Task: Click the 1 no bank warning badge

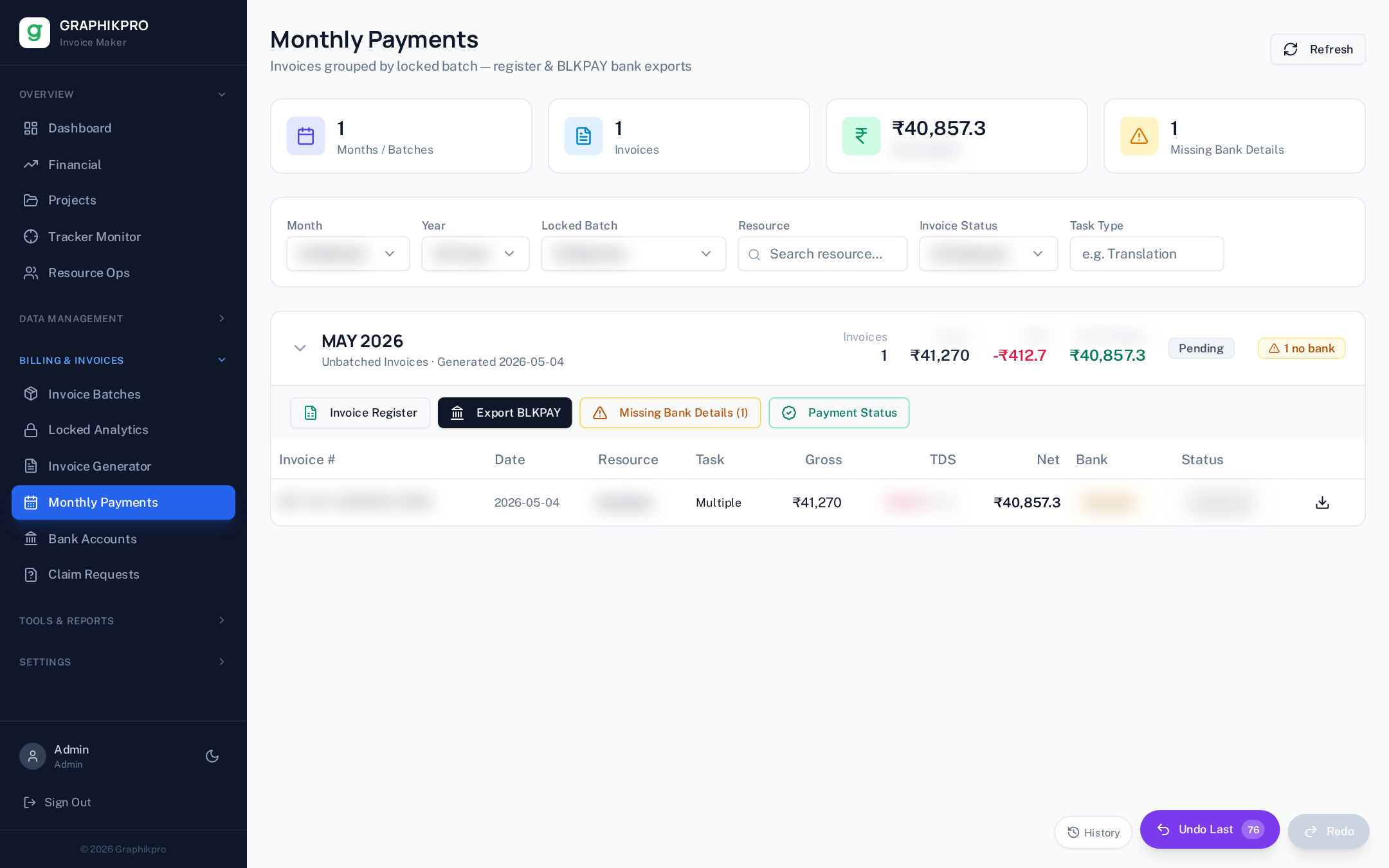Action: click(1302, 348)
